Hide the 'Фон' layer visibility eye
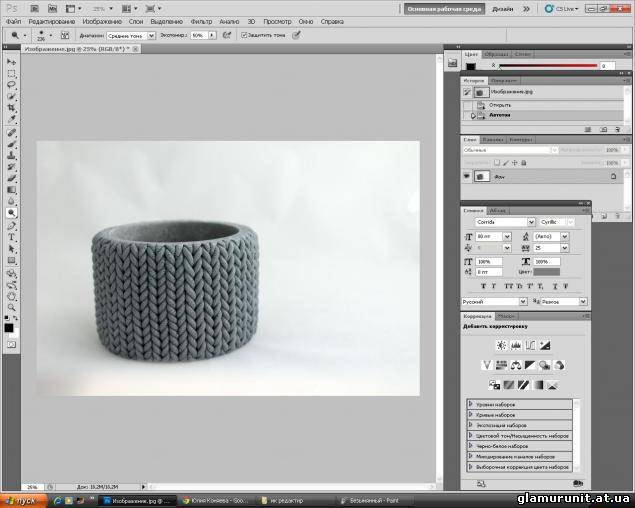The width and height of the screenshot is (635, 508). [467, 176]
